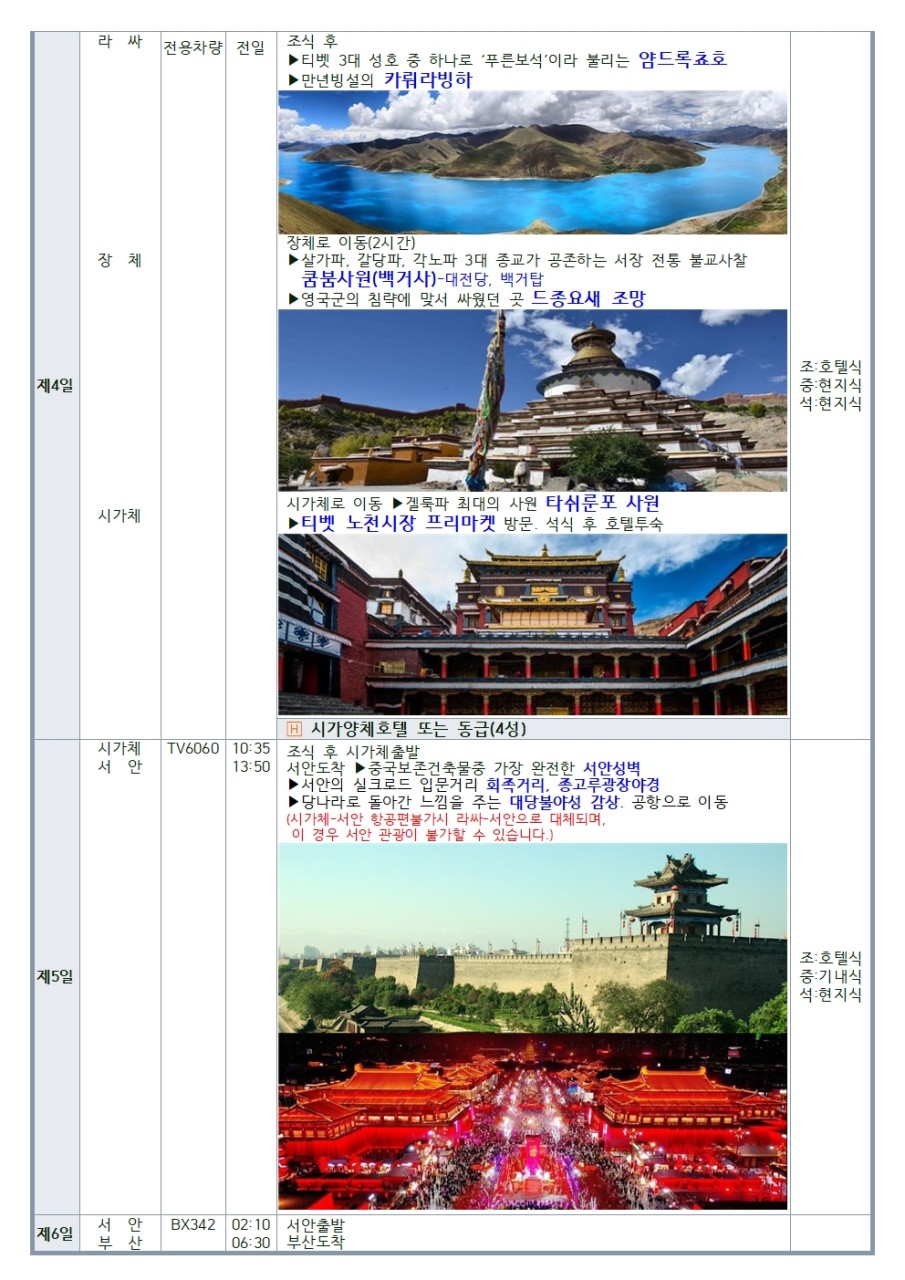Click the blue 얌드록쵸호 text
Screen dimensions: 905x1280
(681, 60)
